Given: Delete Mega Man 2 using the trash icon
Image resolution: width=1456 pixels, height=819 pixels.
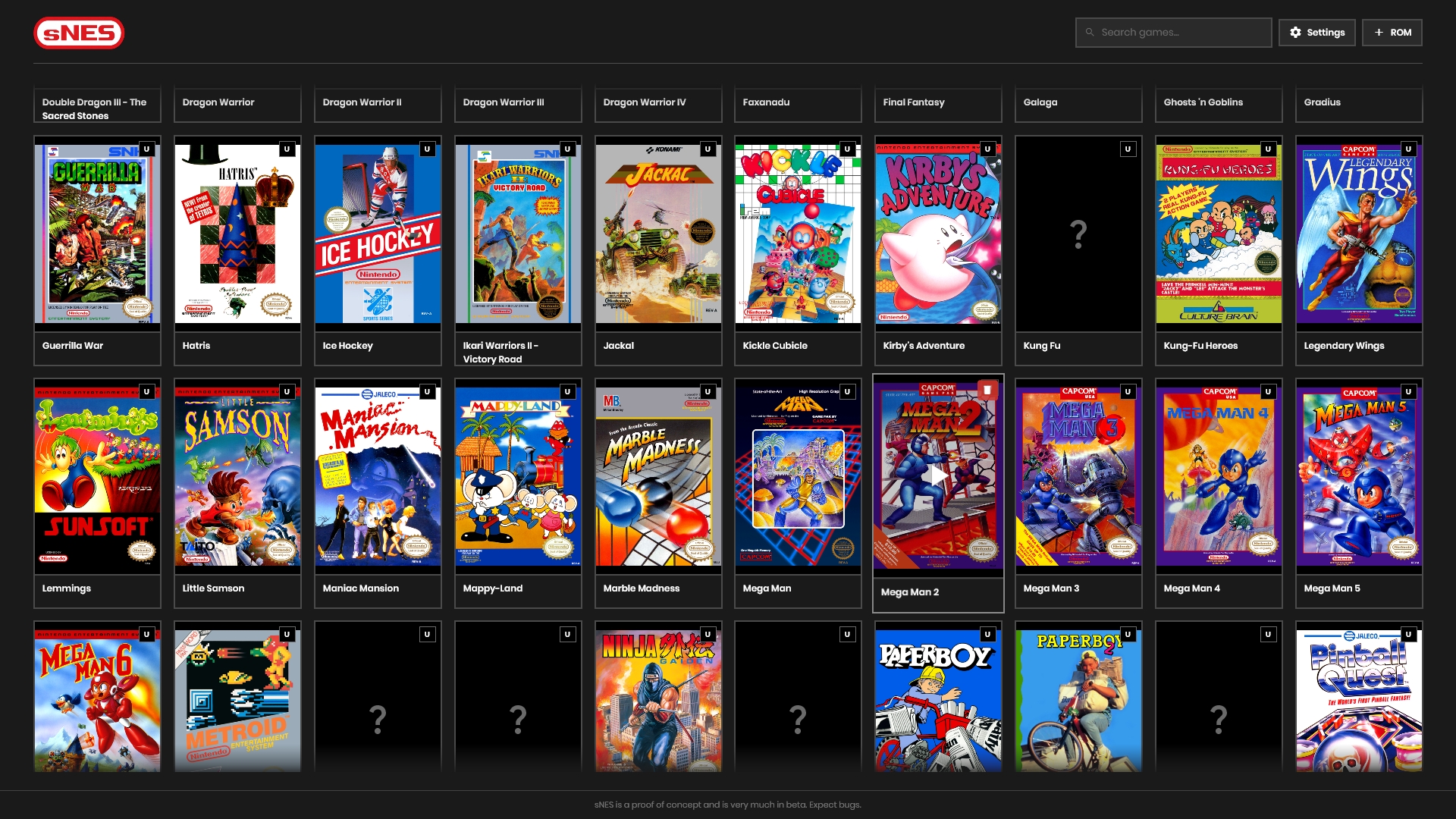Looking at the screenshot, I should tap(987, 390).
